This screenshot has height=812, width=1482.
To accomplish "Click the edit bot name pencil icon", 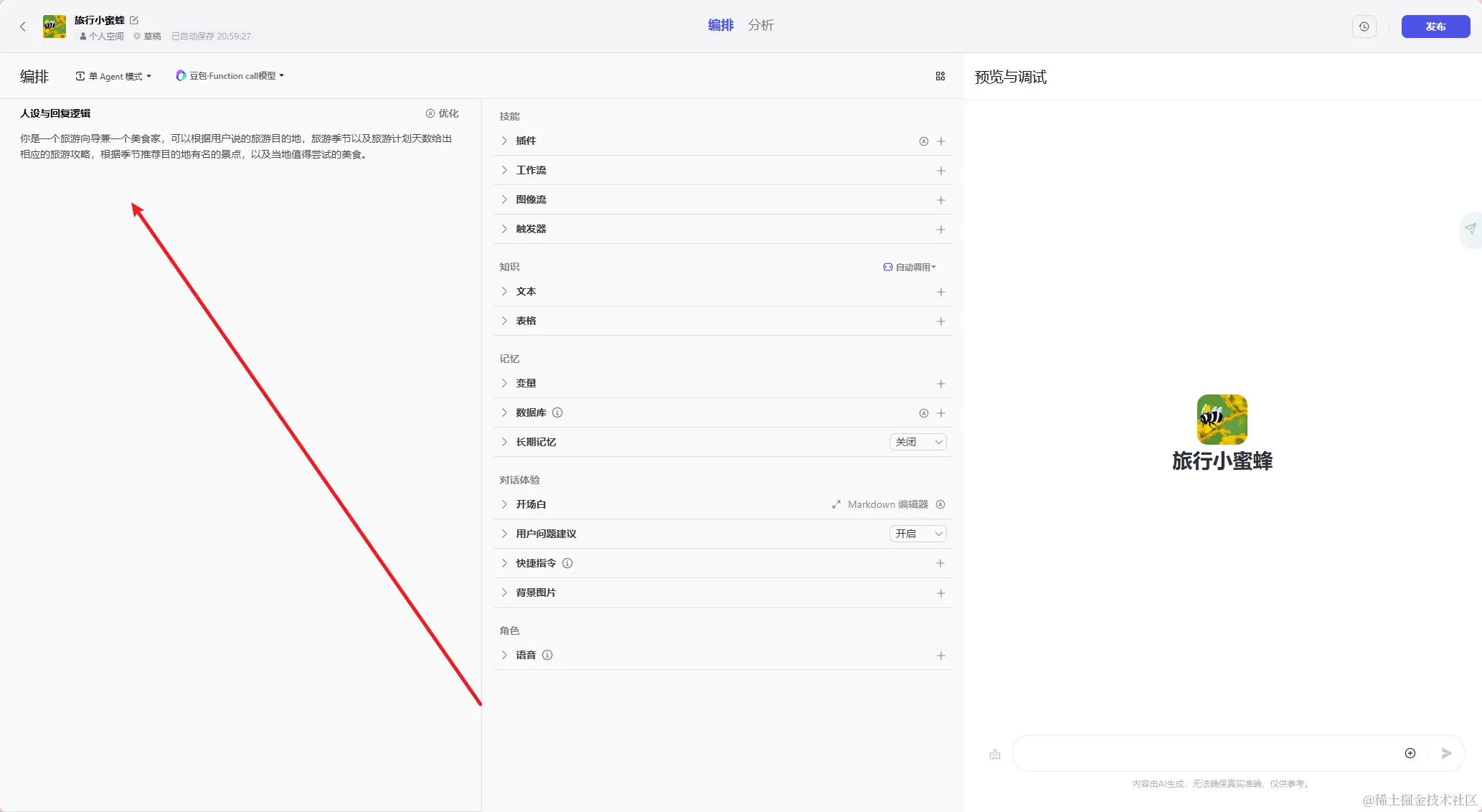I will pos(134,20).
